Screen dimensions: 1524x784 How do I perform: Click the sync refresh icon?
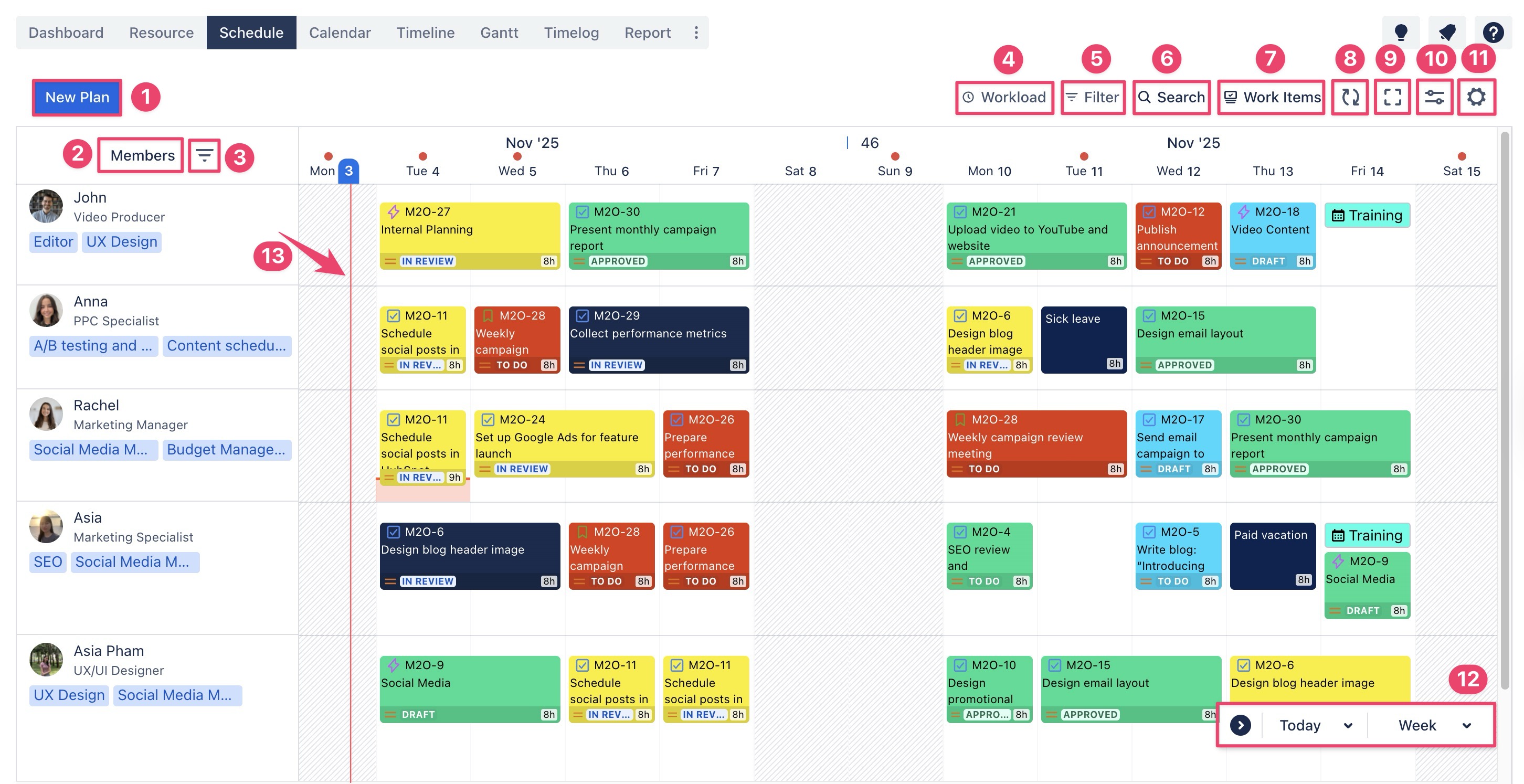(1349, 97)
